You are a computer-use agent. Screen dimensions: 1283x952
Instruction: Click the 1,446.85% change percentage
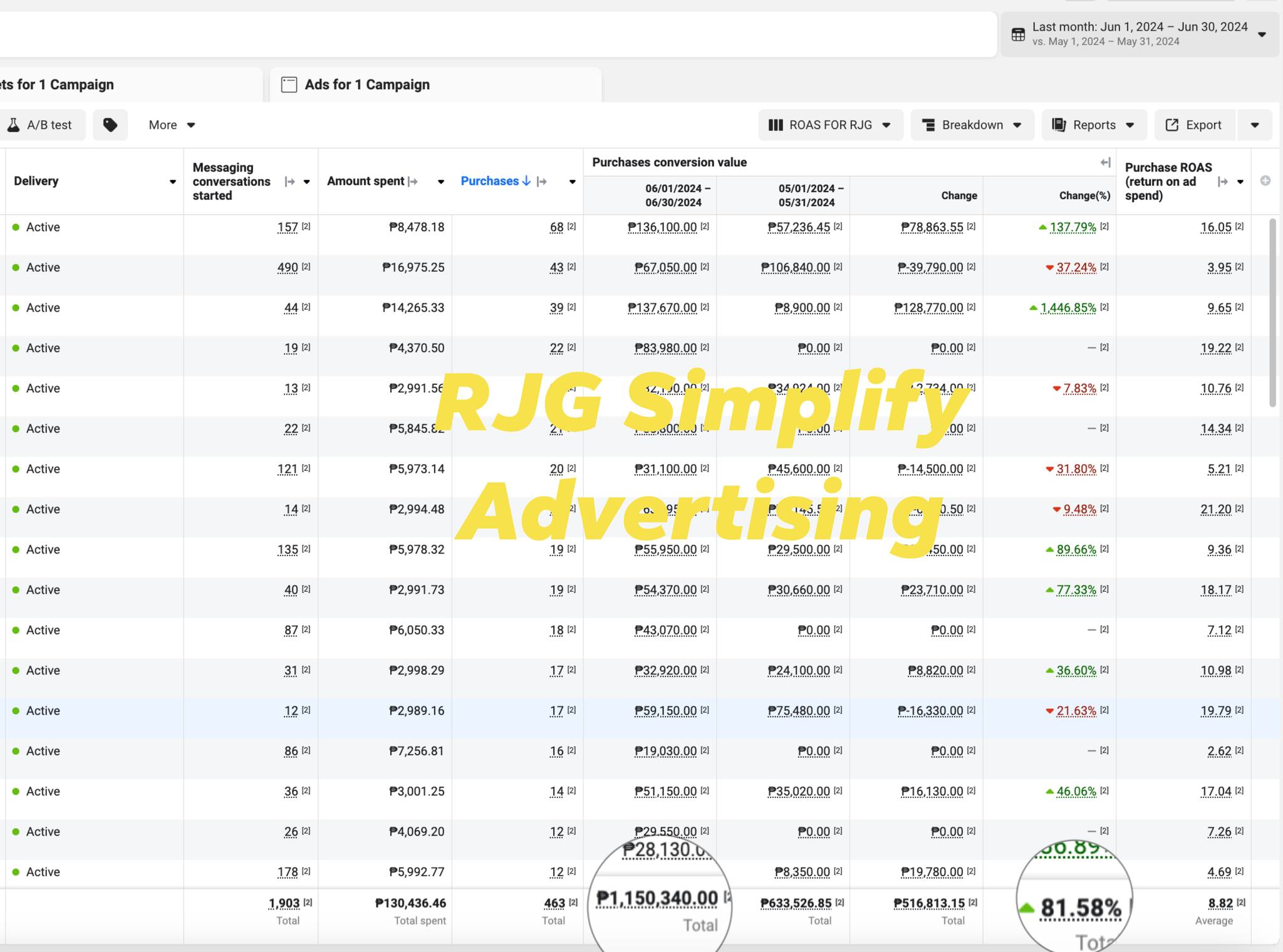tap(1068, 308)
